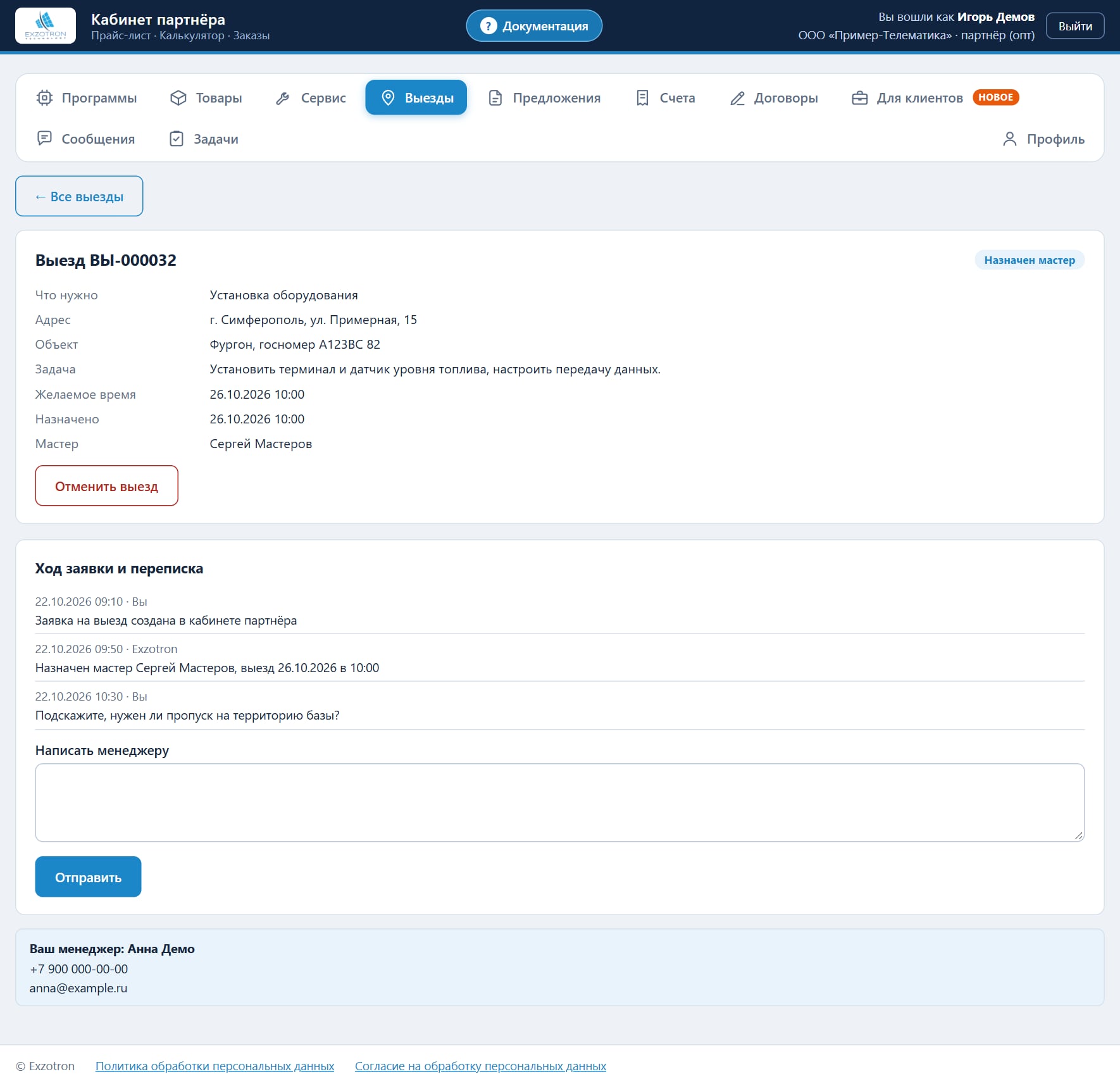Go back via Все выезды button

pos(79,196)
